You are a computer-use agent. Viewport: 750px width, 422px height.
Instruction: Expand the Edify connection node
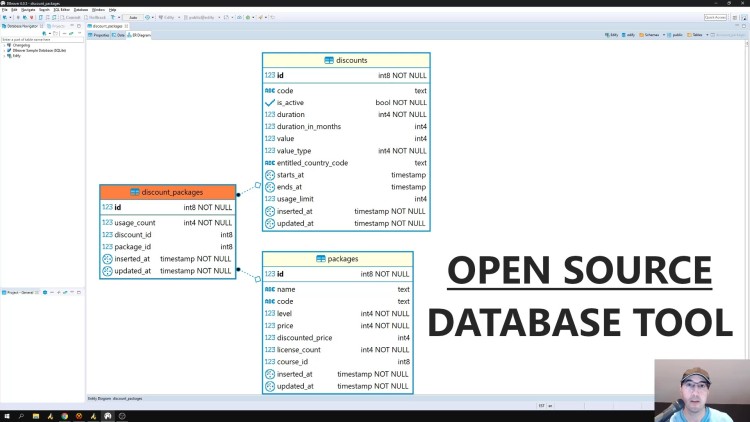(4, 56)
